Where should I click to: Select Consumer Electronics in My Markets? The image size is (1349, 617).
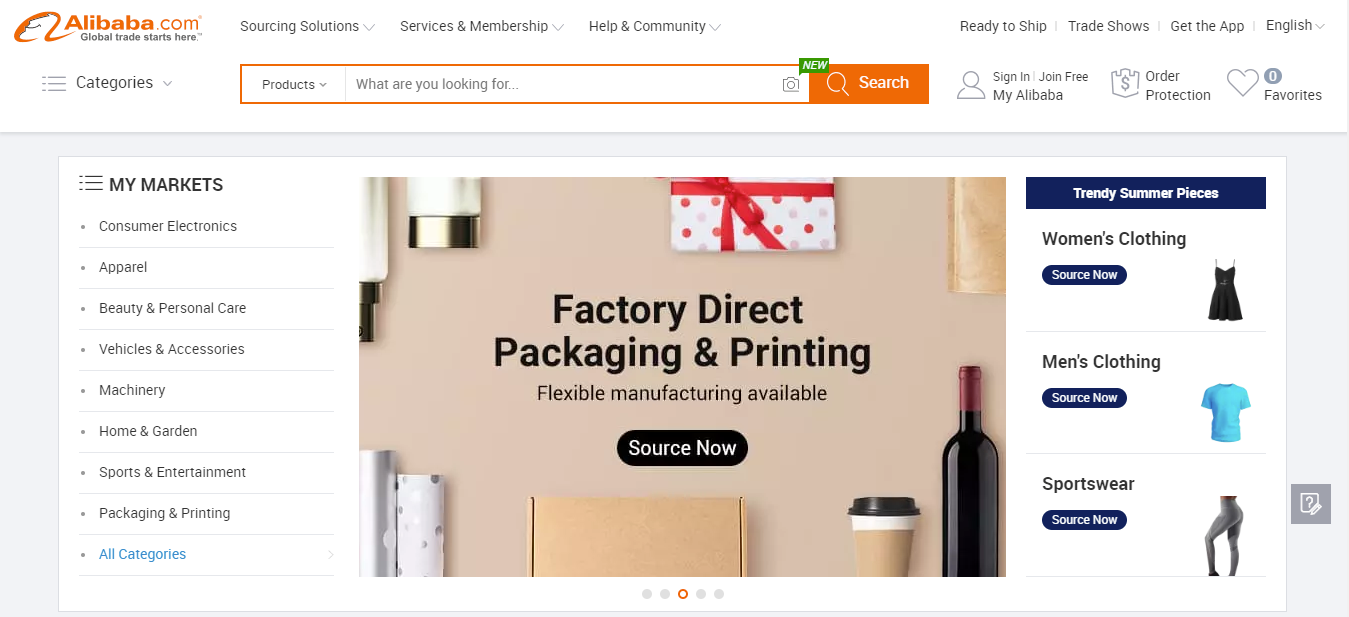(x=168, y=226)
